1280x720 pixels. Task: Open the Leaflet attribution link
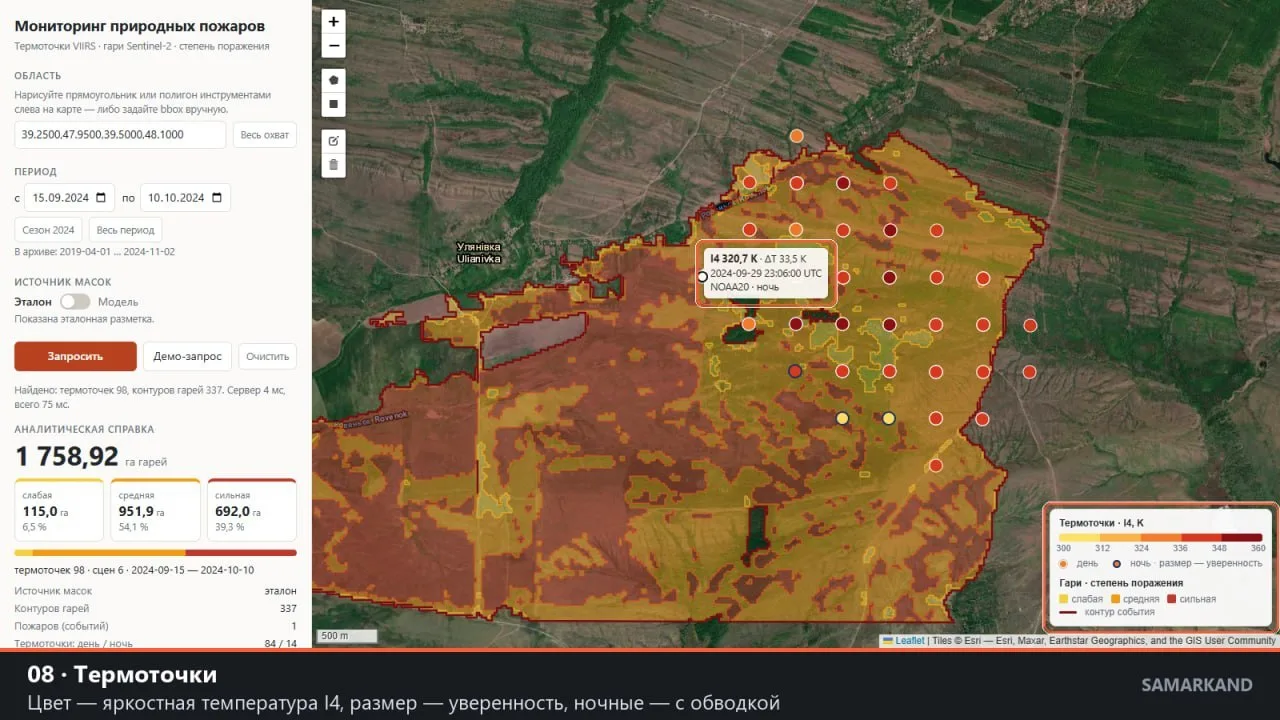click(909, 641)
